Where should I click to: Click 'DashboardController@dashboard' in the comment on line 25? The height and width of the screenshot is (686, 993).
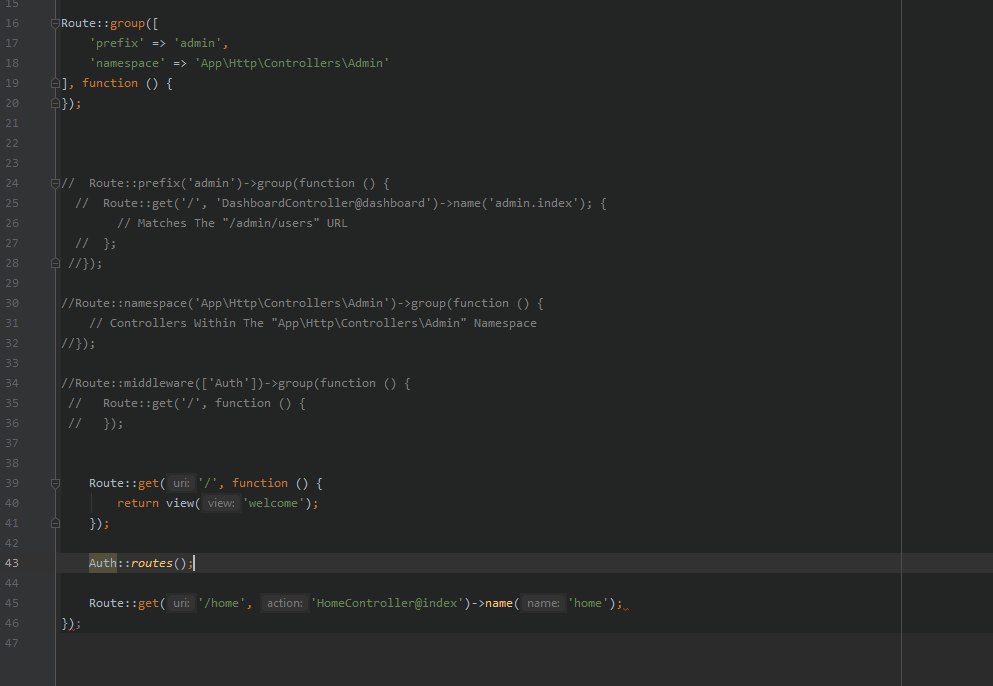point(323,203)
